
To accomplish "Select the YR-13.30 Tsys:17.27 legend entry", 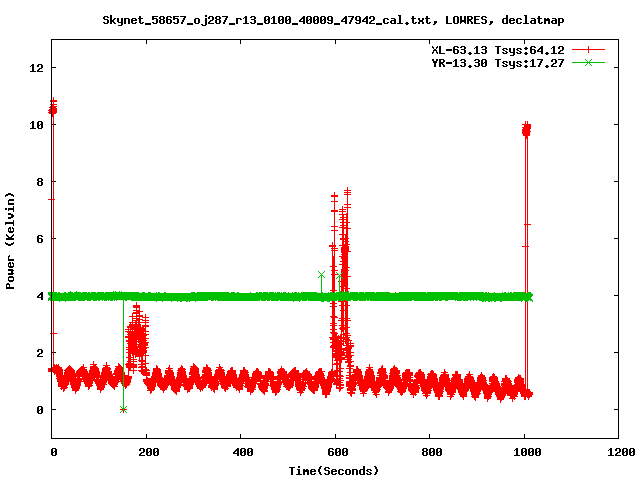I will pyautogui.click(x=498, y=63).
